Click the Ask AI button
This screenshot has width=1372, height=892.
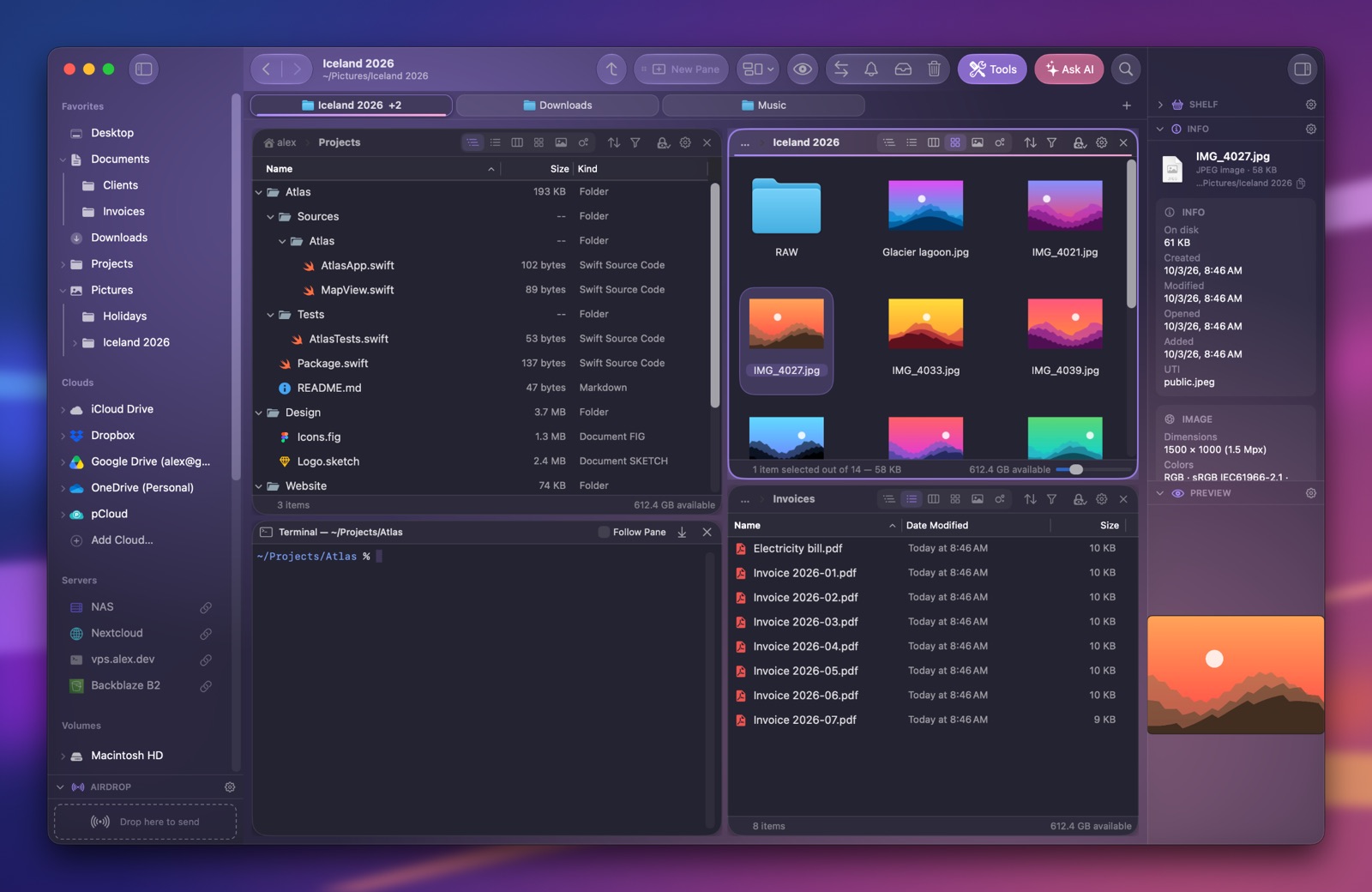click(1069, 69)
